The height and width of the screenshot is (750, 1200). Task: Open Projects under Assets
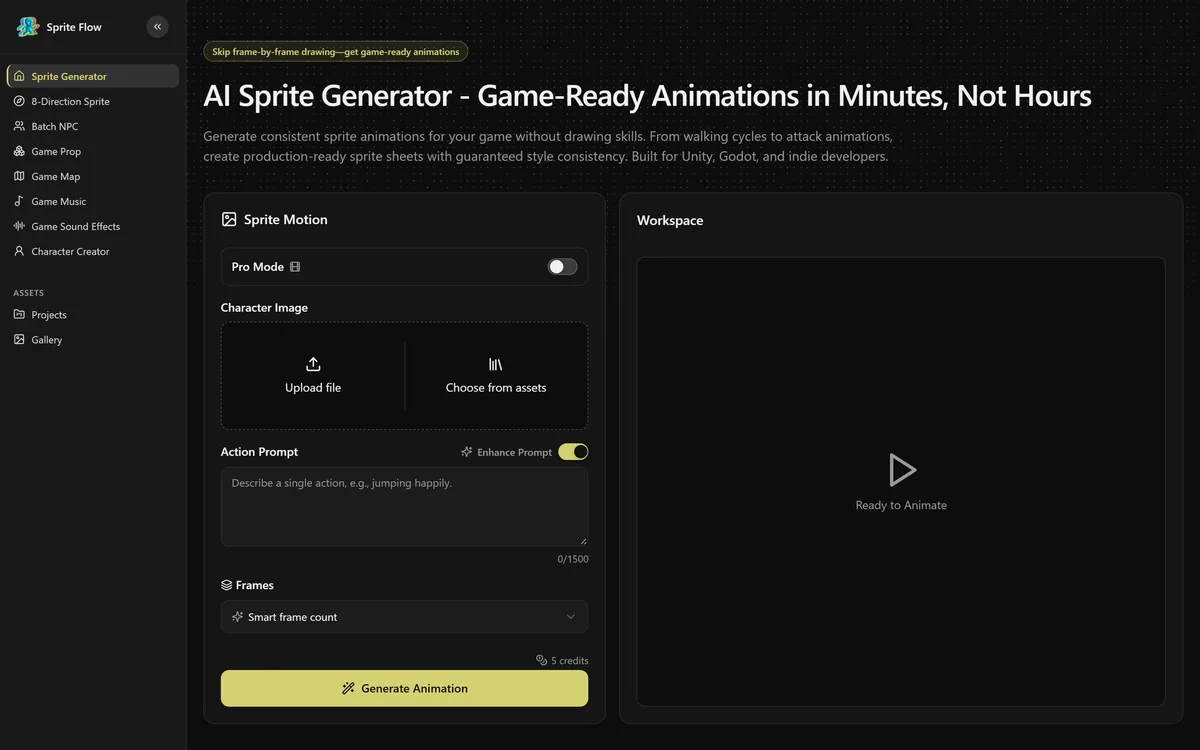tap(93, 314)
